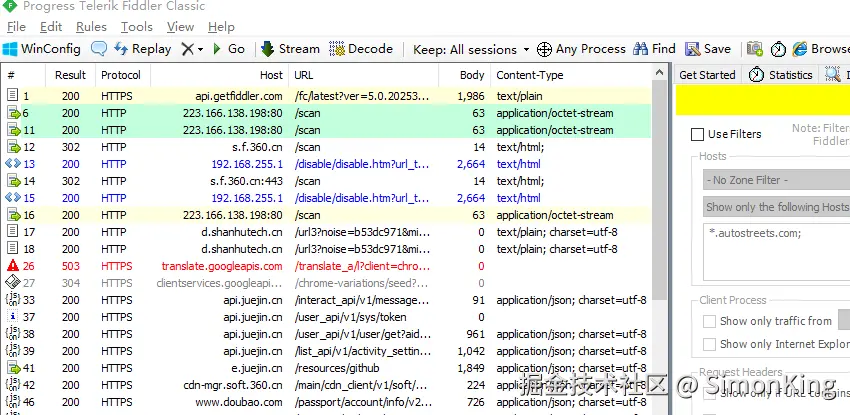
Task: Select session 1 document icon
Action: [12, 96]
